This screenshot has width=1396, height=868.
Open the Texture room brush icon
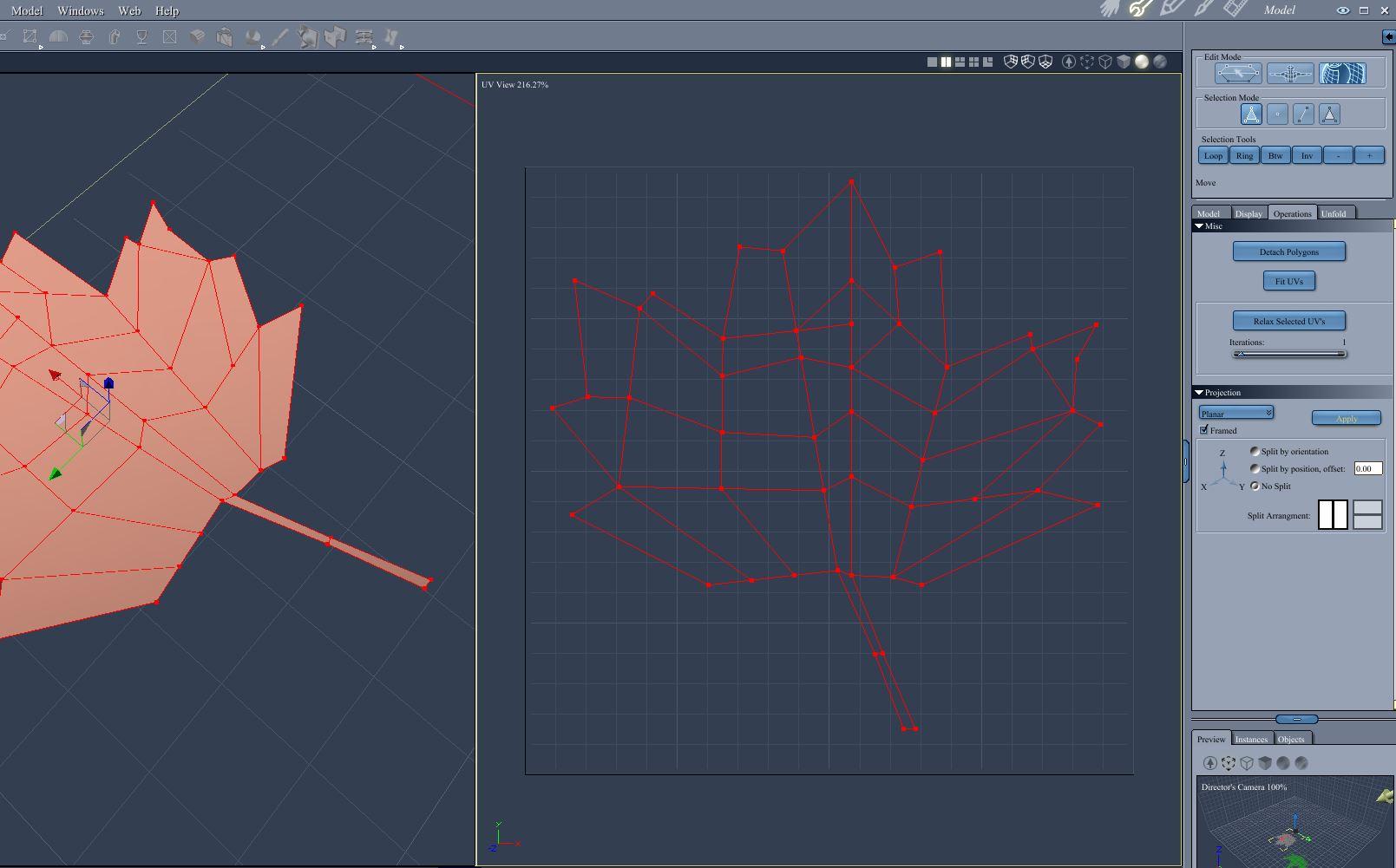pos(1203,10)
